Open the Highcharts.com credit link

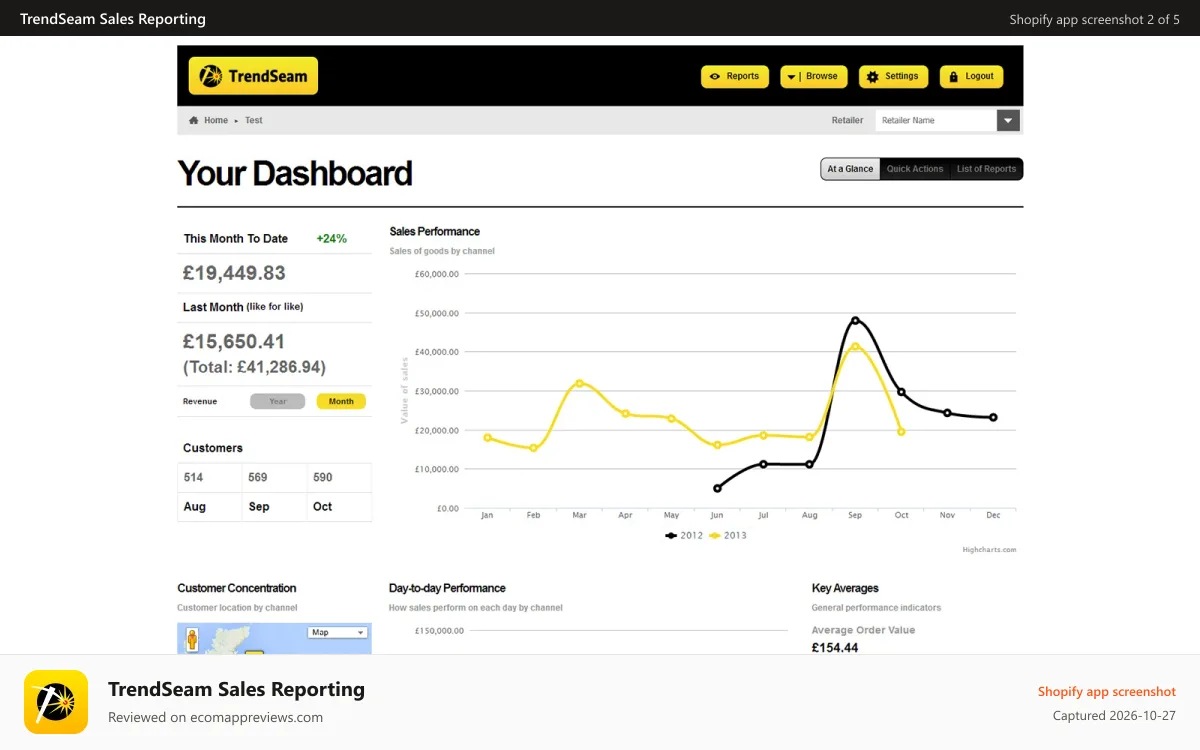click(x=989, y=550)
